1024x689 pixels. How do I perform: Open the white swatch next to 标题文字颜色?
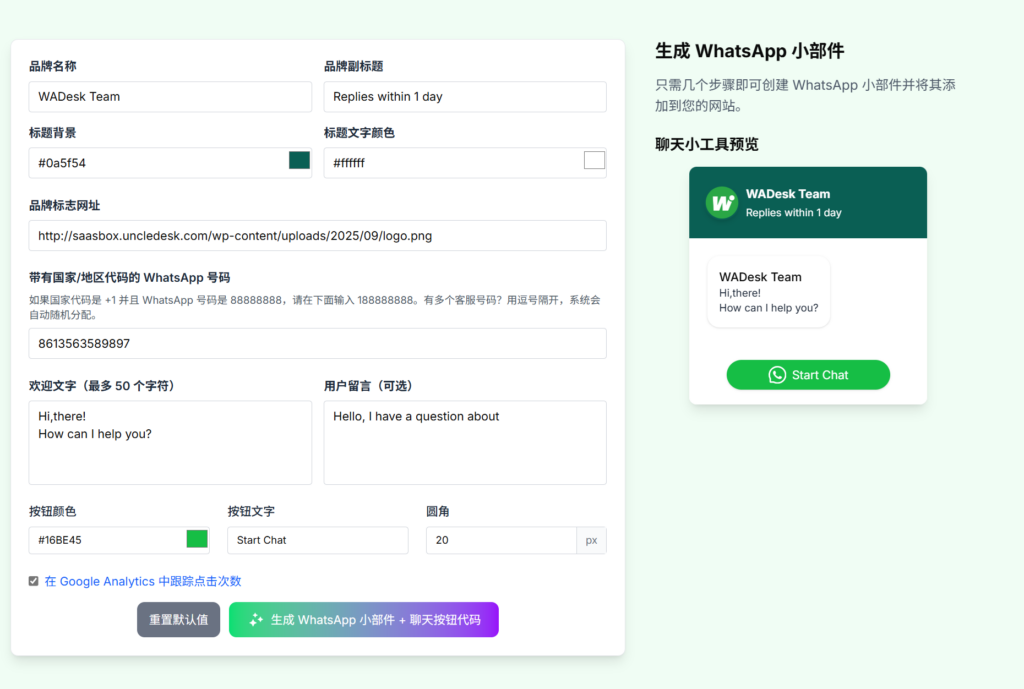click(x=592, y=162)
